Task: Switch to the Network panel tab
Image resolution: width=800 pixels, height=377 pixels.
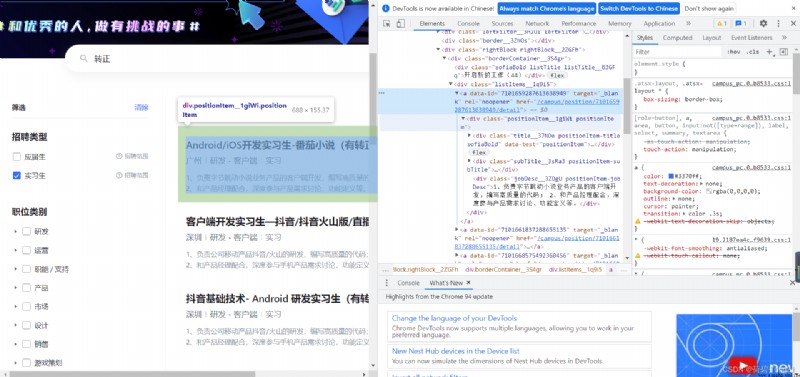Action: 537,23
